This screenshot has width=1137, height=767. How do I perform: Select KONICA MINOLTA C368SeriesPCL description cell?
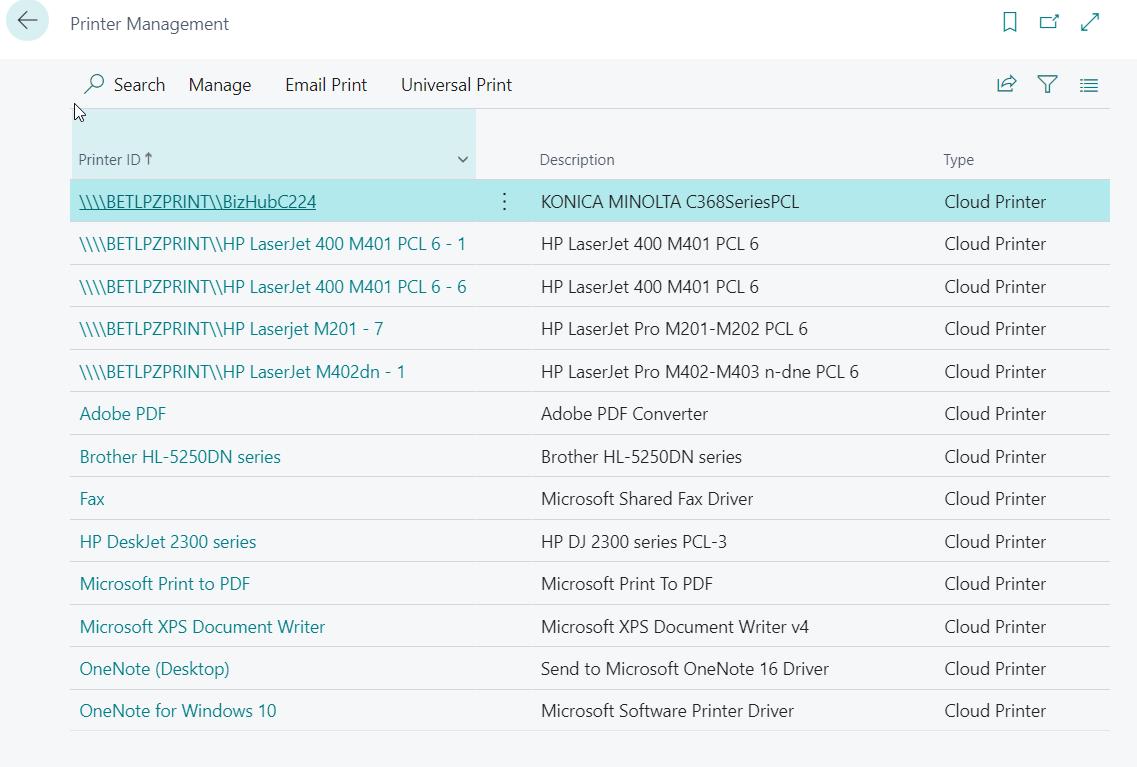point(670,202)
